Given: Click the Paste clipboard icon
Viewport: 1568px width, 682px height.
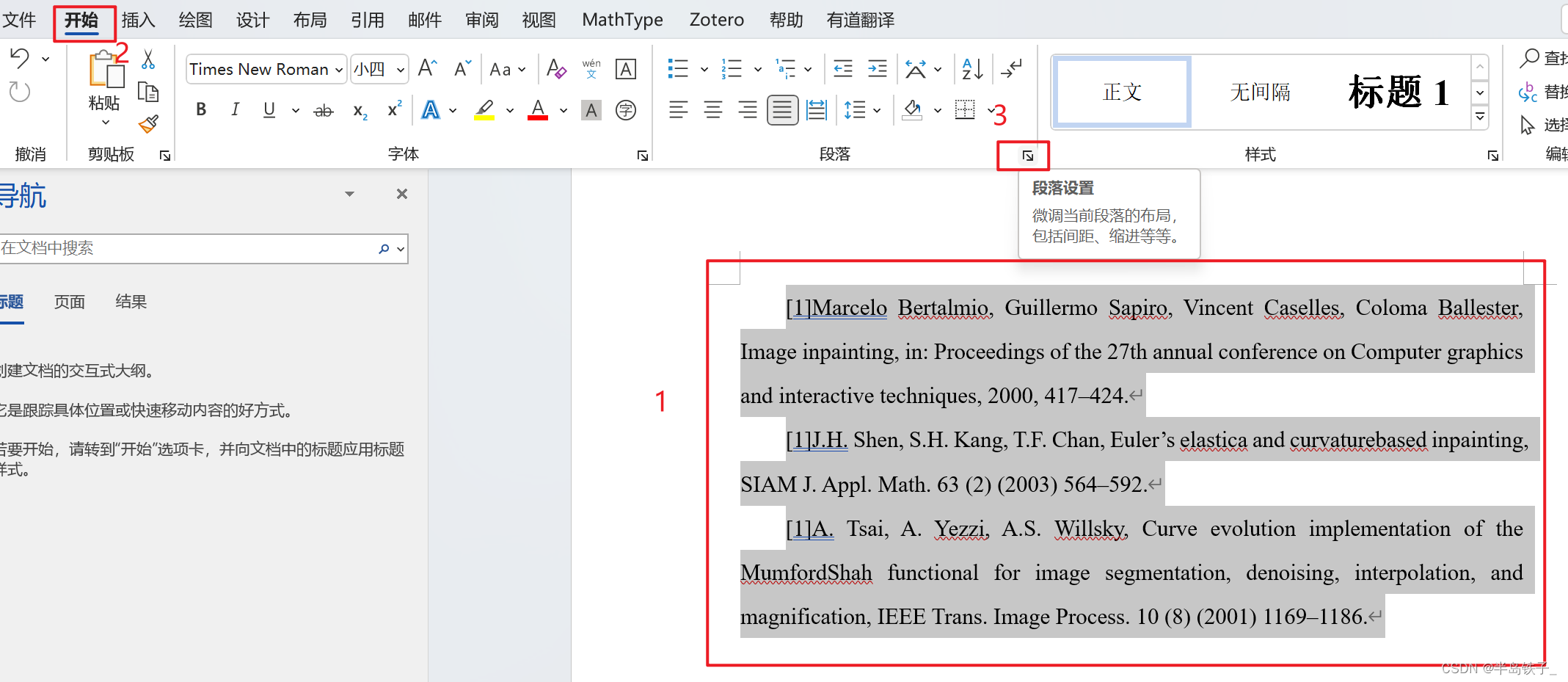Looking at the screenshot, I should 106,69.
